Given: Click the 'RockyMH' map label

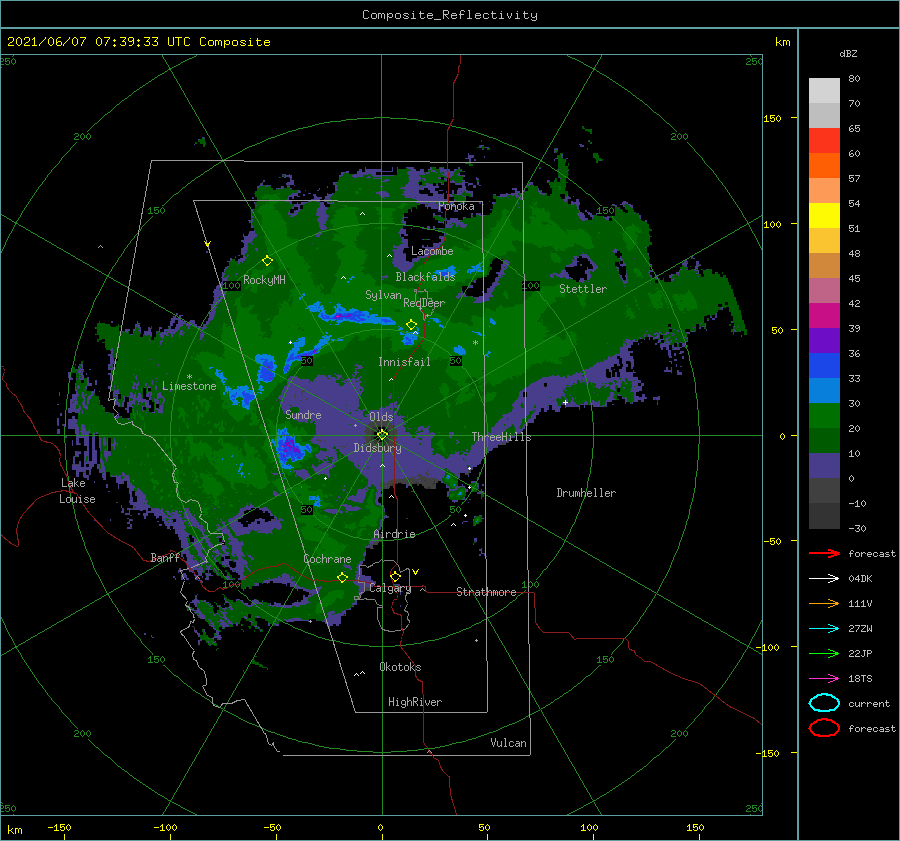Looking at the screenshot, I should tap(264, 280).
